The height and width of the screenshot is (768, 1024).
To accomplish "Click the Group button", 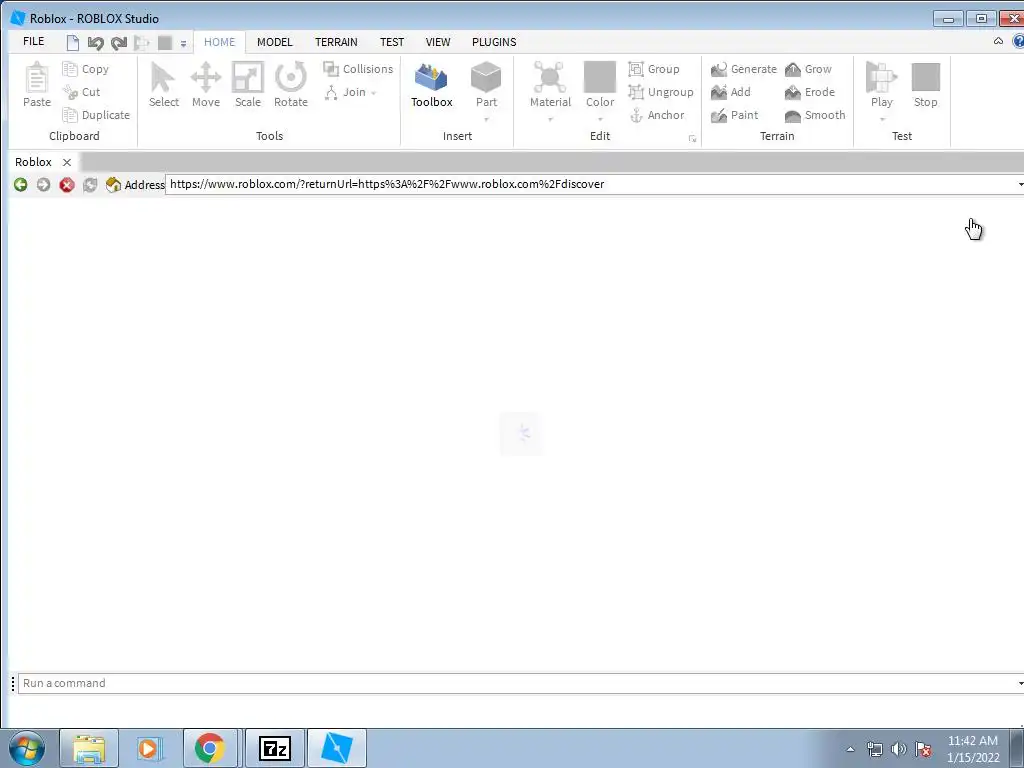I will point(654,69).
